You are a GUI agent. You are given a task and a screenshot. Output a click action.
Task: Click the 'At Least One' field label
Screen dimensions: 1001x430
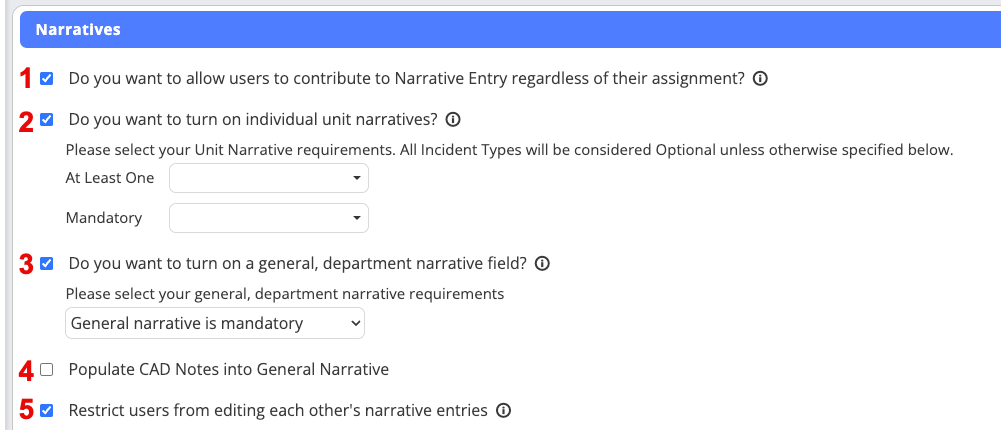pyautogui.click(x=110, y=178)
